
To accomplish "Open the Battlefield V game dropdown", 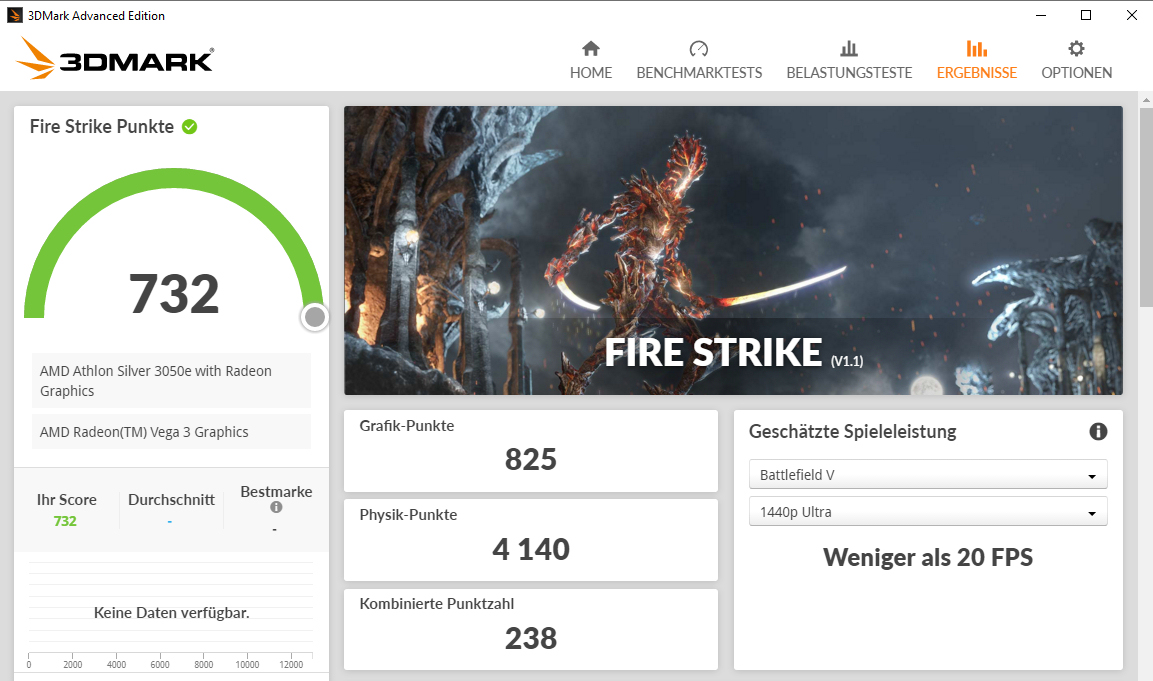I will click(x=928, y=474).
